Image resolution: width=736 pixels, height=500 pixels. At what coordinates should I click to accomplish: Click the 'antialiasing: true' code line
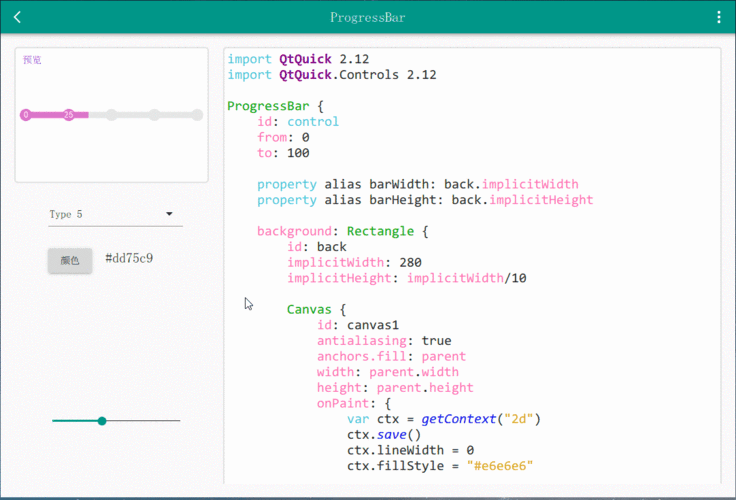pos(384,341)
